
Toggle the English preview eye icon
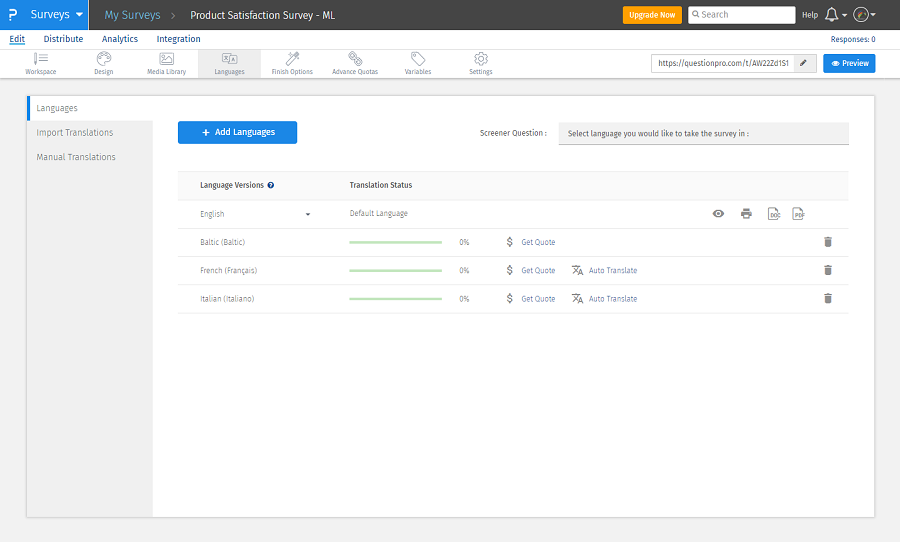pos(718,214)
